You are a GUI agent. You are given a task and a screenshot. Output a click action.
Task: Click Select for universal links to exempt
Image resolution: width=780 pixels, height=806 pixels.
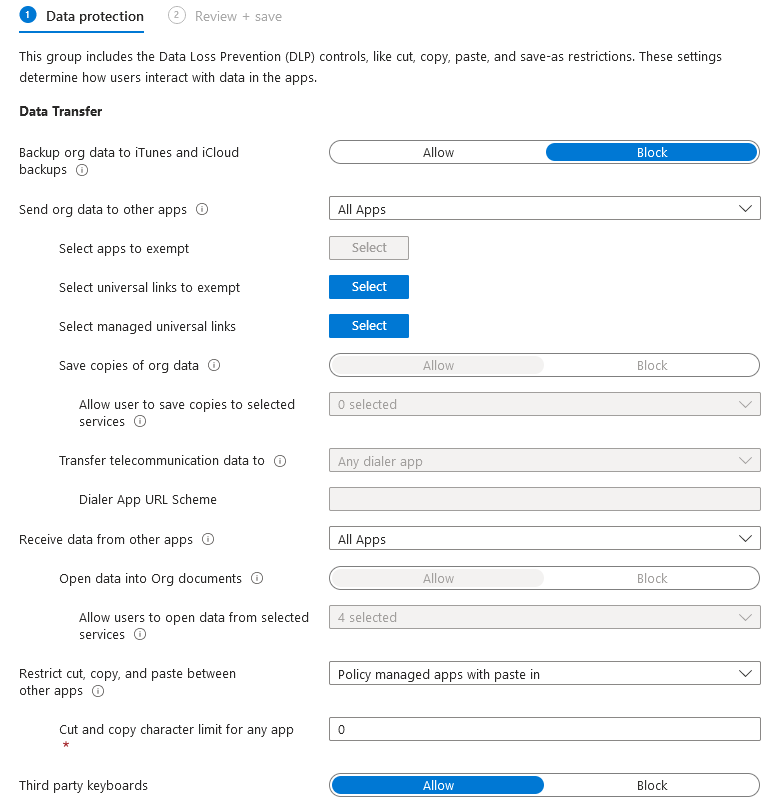tap(369, 287)
